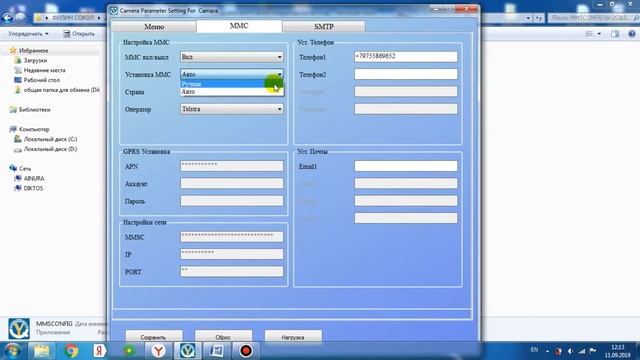Click the Аккаунт field in GPRS settings
Image resolution: width=640 pixels, height=360 pixels.
232,183
